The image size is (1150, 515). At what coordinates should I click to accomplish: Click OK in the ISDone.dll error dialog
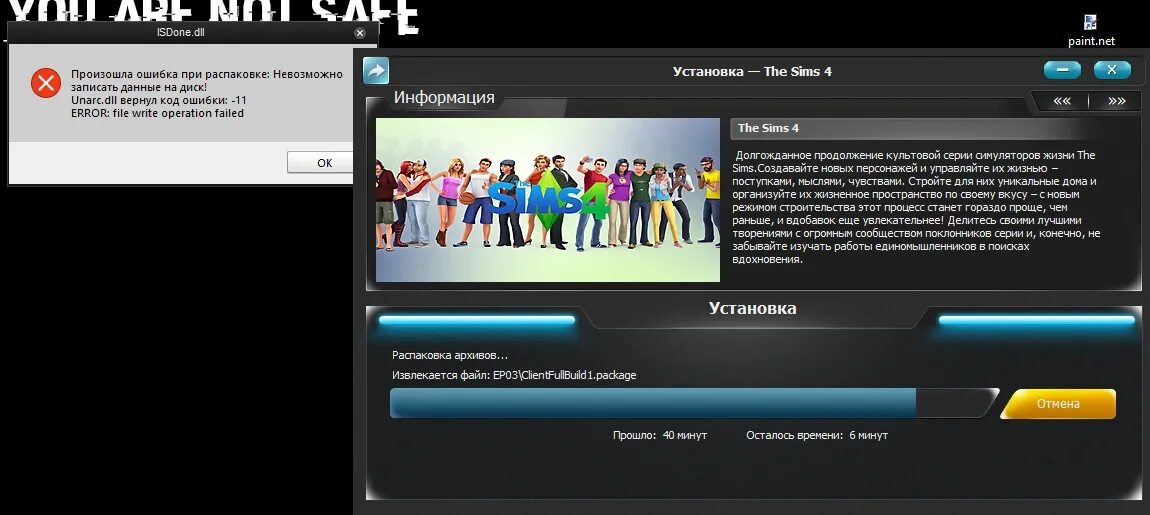323,163
